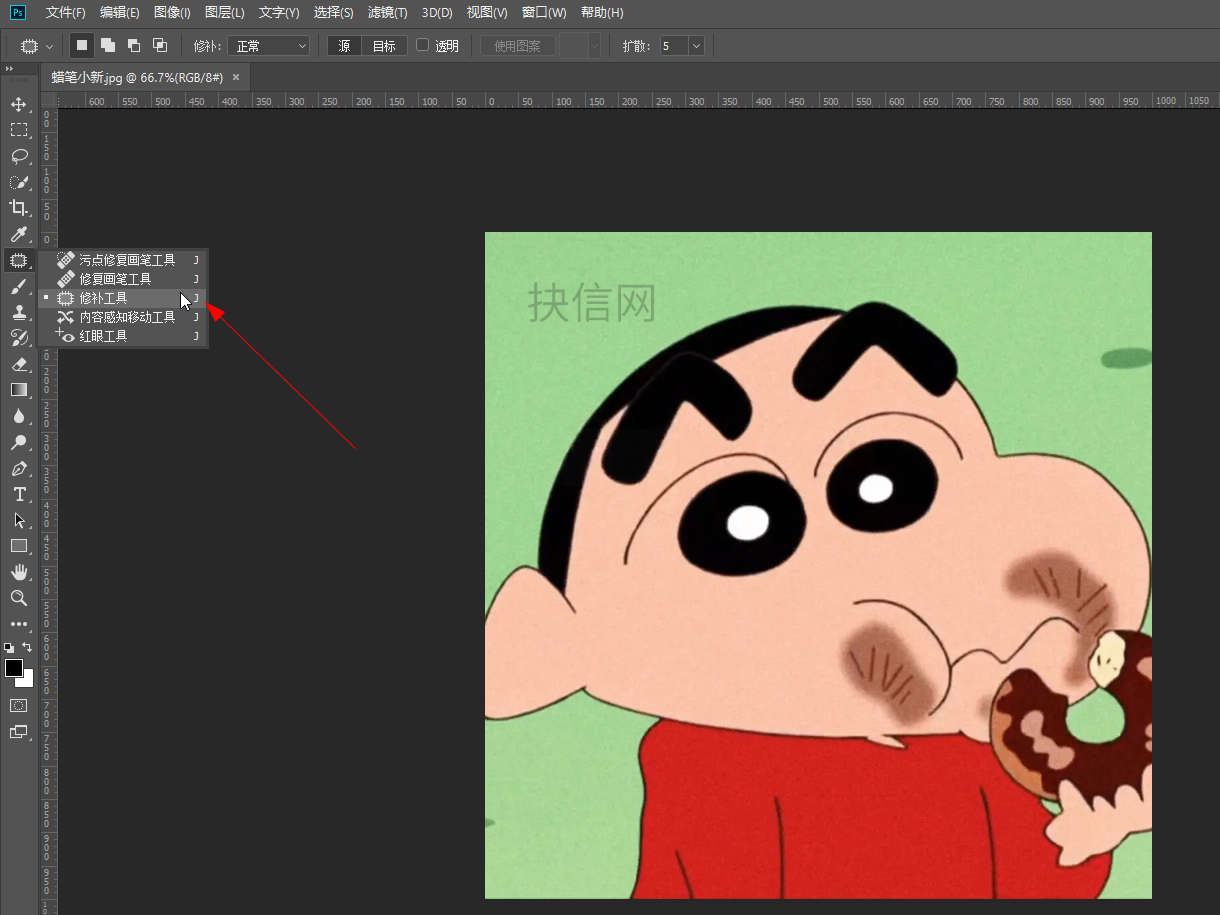This screenshot has height=915, width=1220.
Task: Enable the 透明 checkbox
Action: 422,45
